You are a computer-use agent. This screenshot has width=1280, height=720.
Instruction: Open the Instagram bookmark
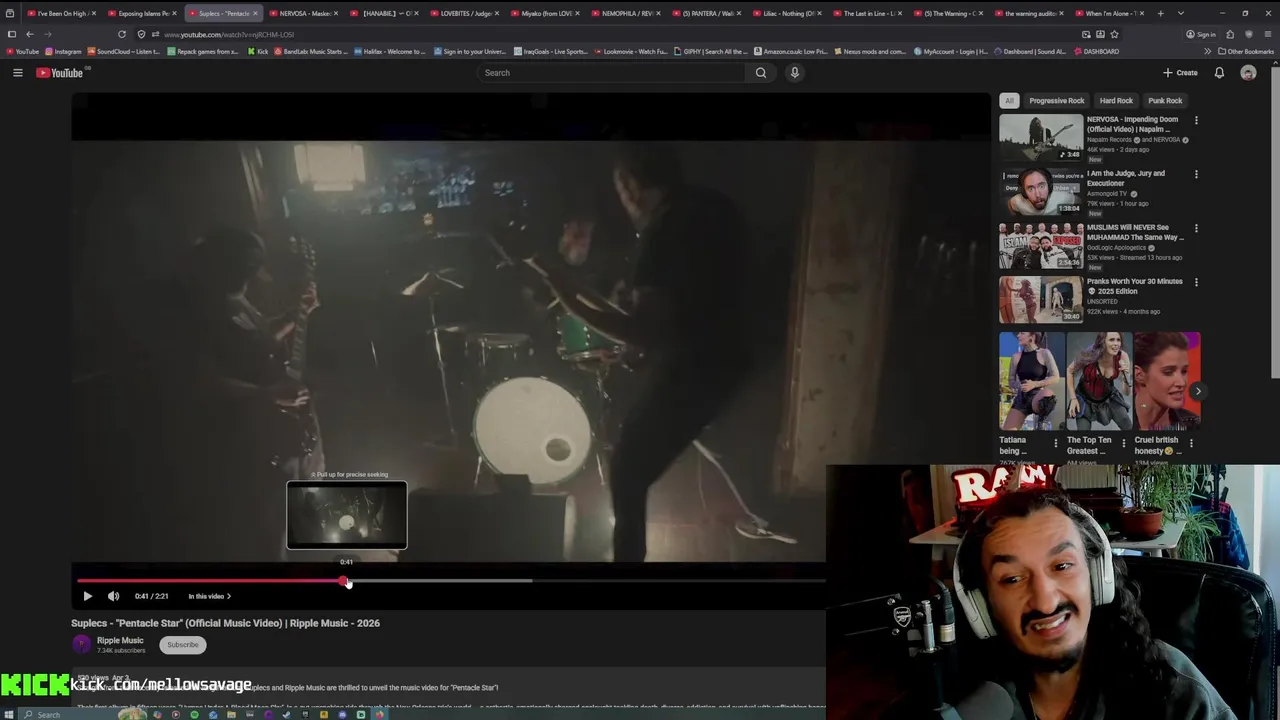pyautogui.click(x=63, y=51)
